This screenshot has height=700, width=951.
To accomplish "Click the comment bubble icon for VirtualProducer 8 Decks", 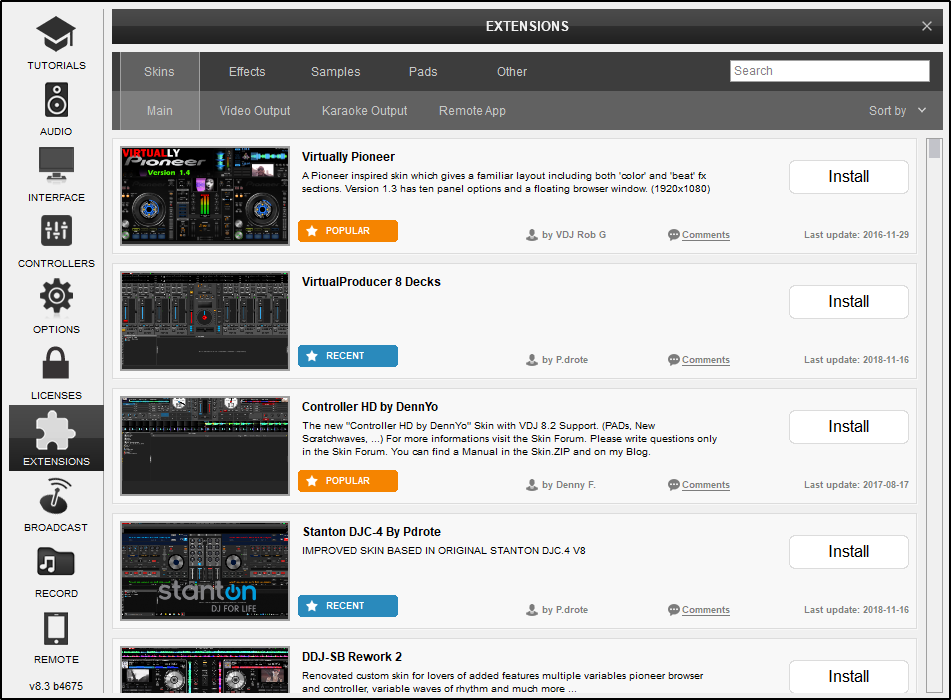I will pos(673,360).
